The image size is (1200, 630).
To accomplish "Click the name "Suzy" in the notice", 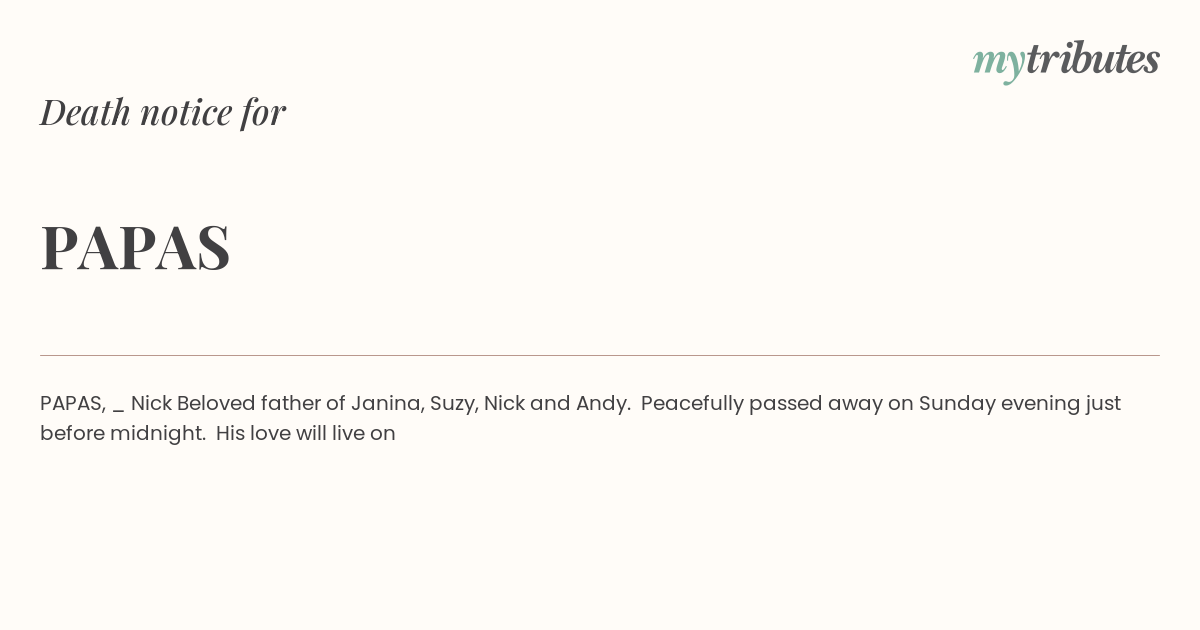I will 454,404.
